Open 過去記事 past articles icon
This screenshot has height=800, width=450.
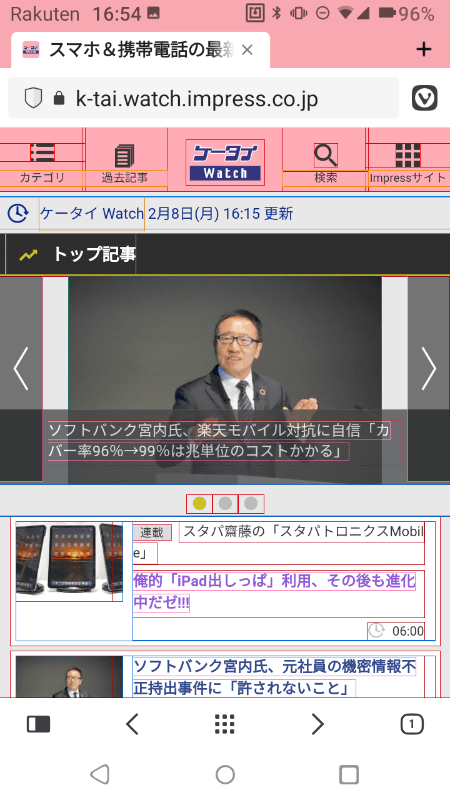point(124,156)
